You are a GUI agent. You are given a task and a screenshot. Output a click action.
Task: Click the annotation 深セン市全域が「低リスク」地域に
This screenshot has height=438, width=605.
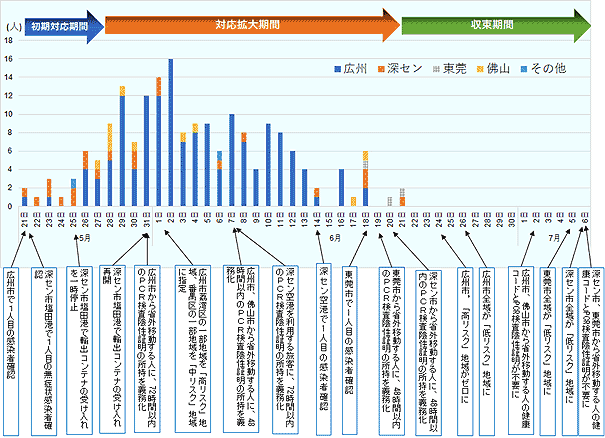click(x=570, y=351)
